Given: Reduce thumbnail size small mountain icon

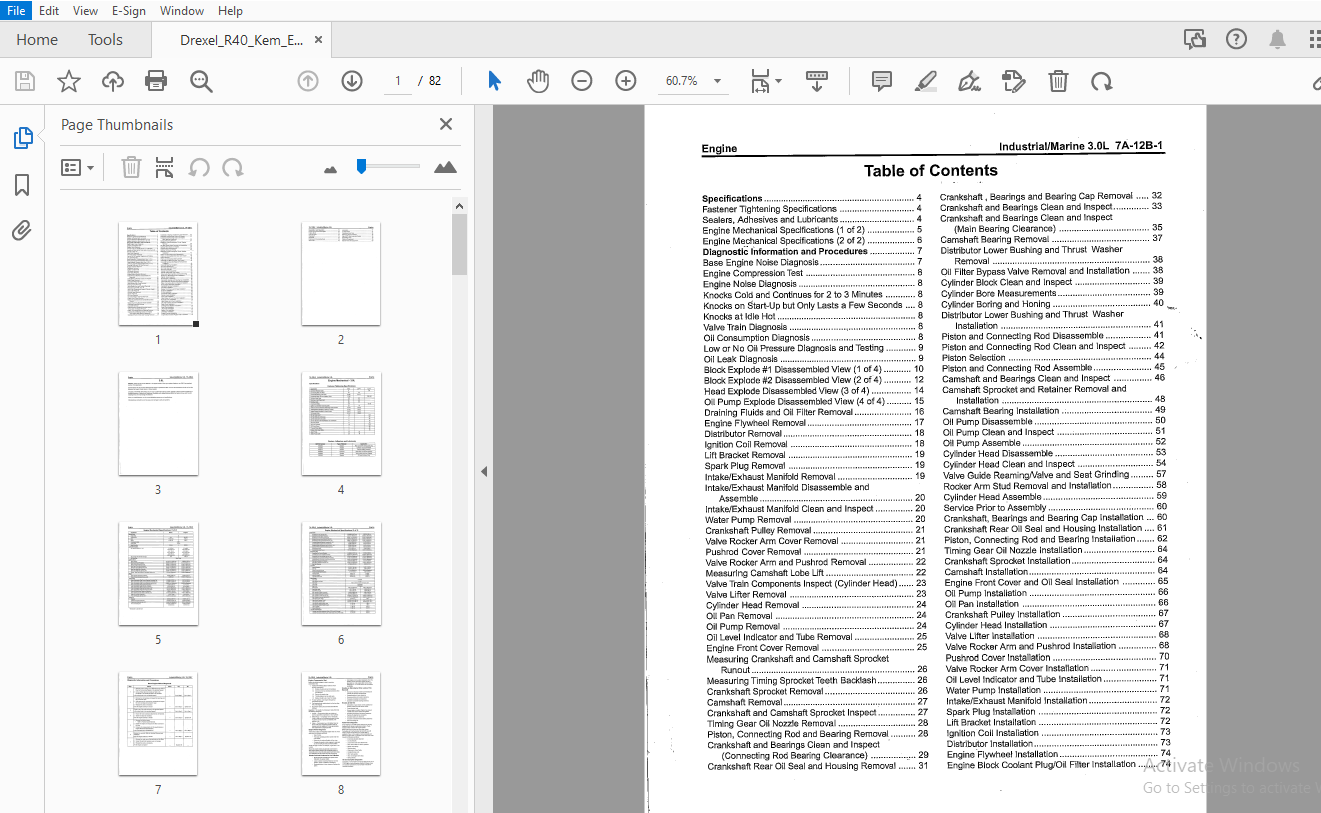Looking at the screenshot, I should coord(331,169).
